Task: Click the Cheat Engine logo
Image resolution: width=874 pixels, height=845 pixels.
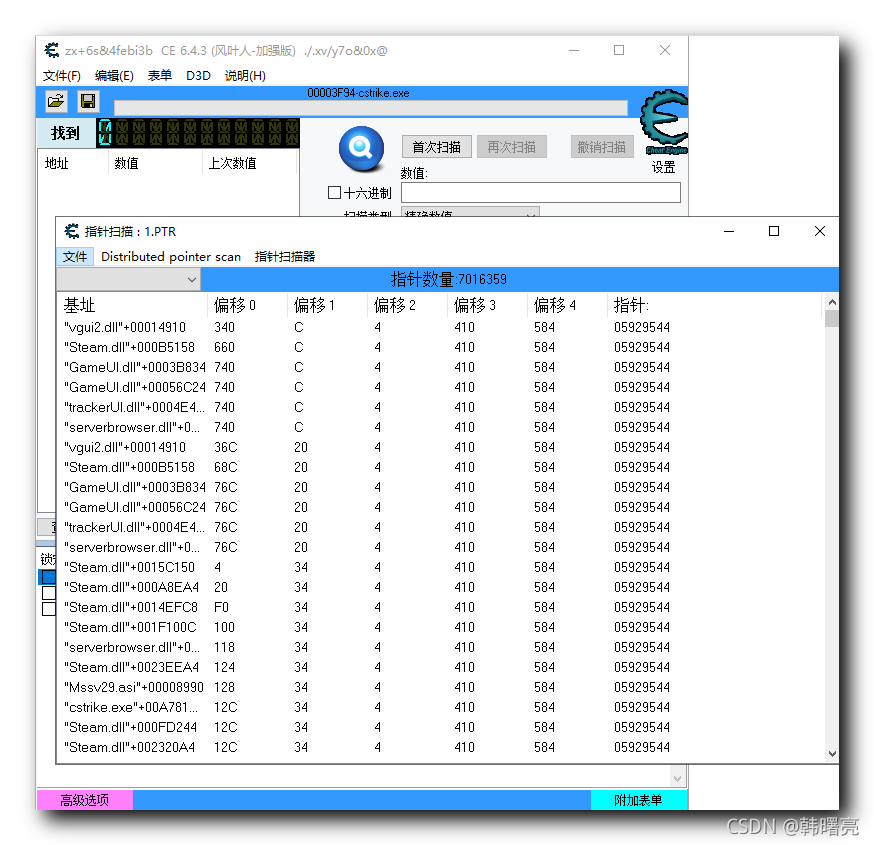Action: [x=664, y=122]
